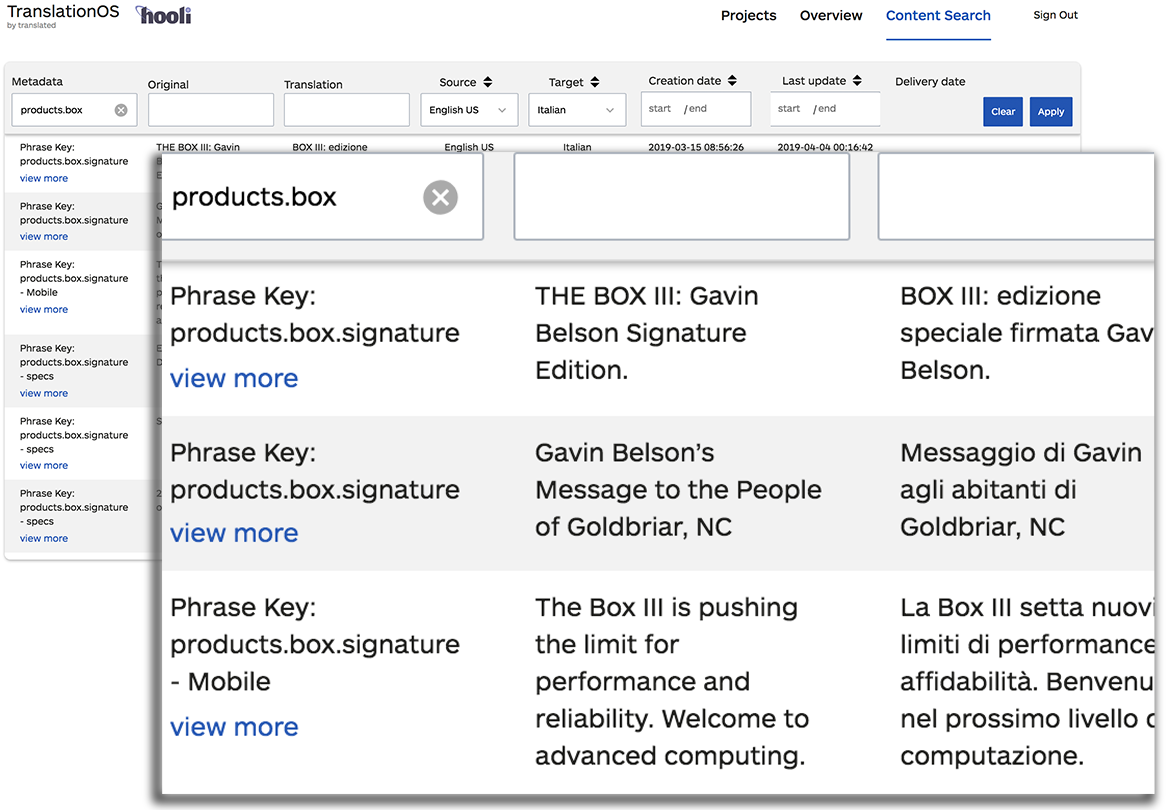
Task: Click the hooli logo
Action: [x=164, y=15]
